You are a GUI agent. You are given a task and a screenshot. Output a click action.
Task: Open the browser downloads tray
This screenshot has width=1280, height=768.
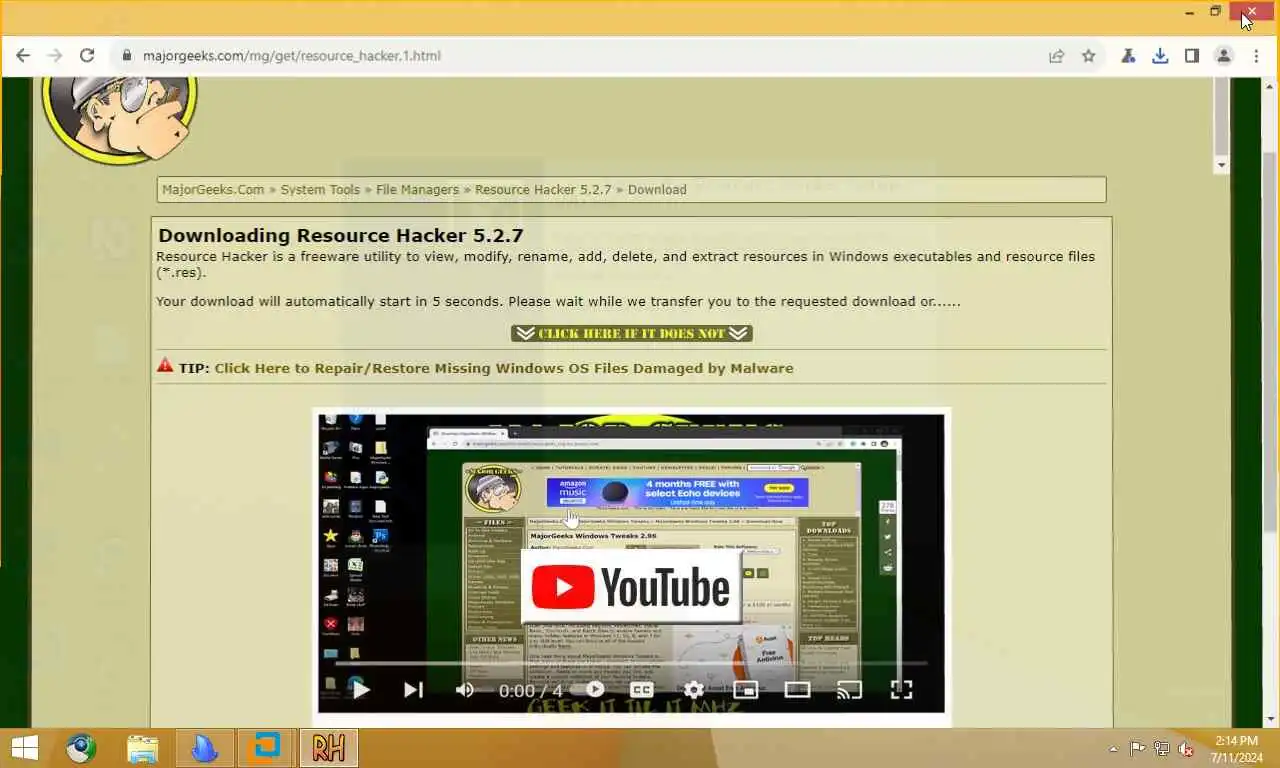[1160, 56]
